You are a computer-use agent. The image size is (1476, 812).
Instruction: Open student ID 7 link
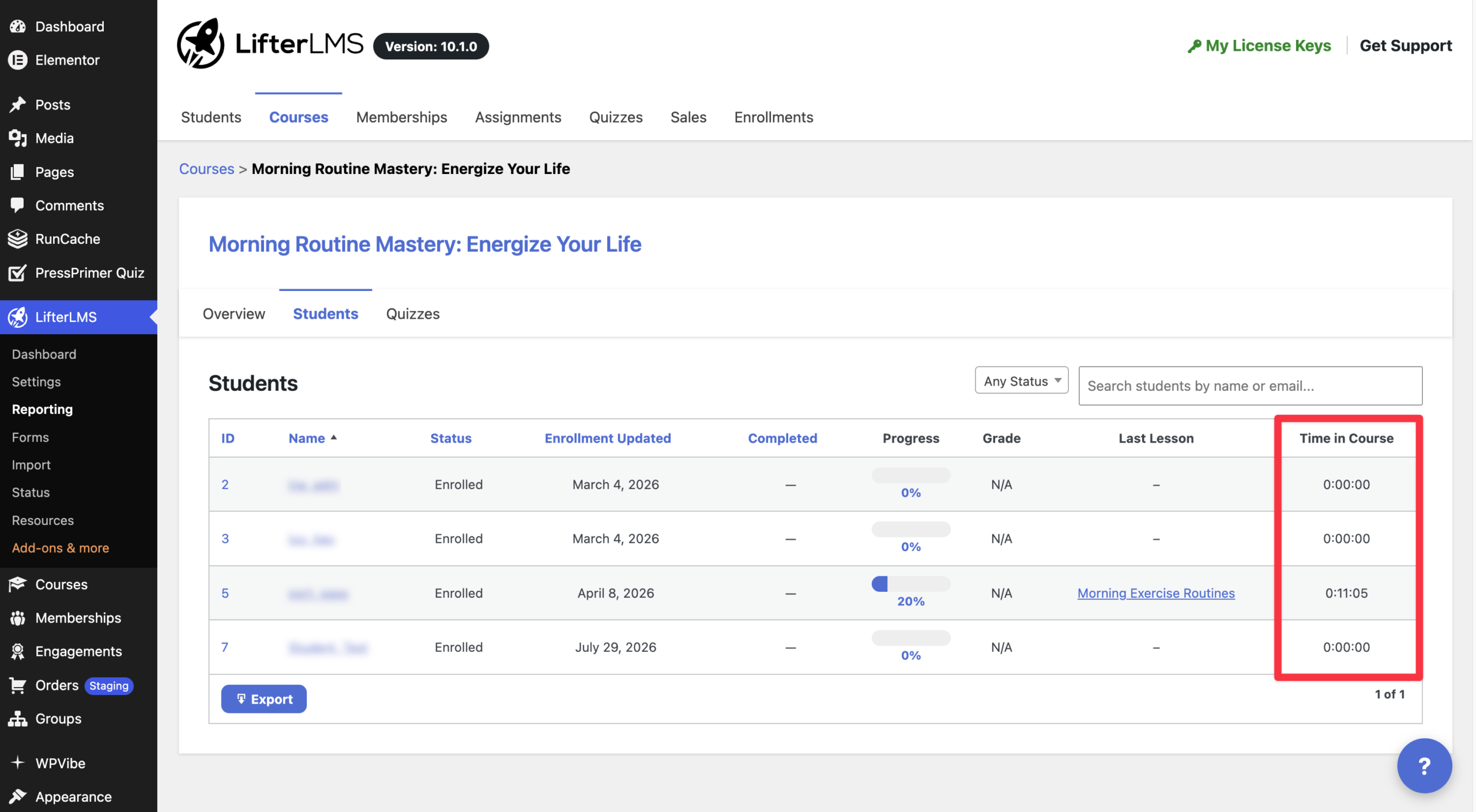pos(225,647)
